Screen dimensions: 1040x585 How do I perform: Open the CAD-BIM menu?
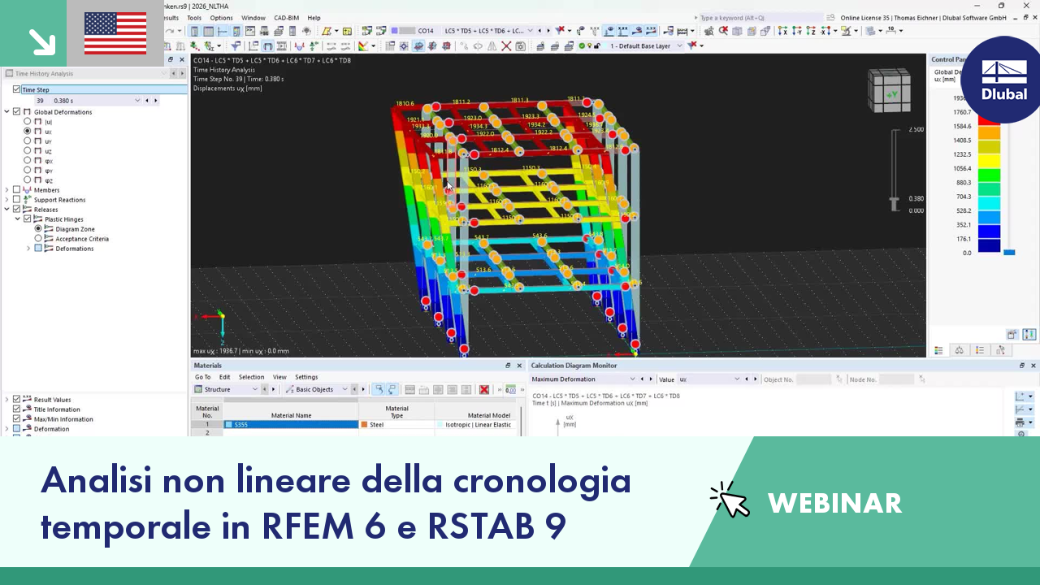(x=287, y=18)
